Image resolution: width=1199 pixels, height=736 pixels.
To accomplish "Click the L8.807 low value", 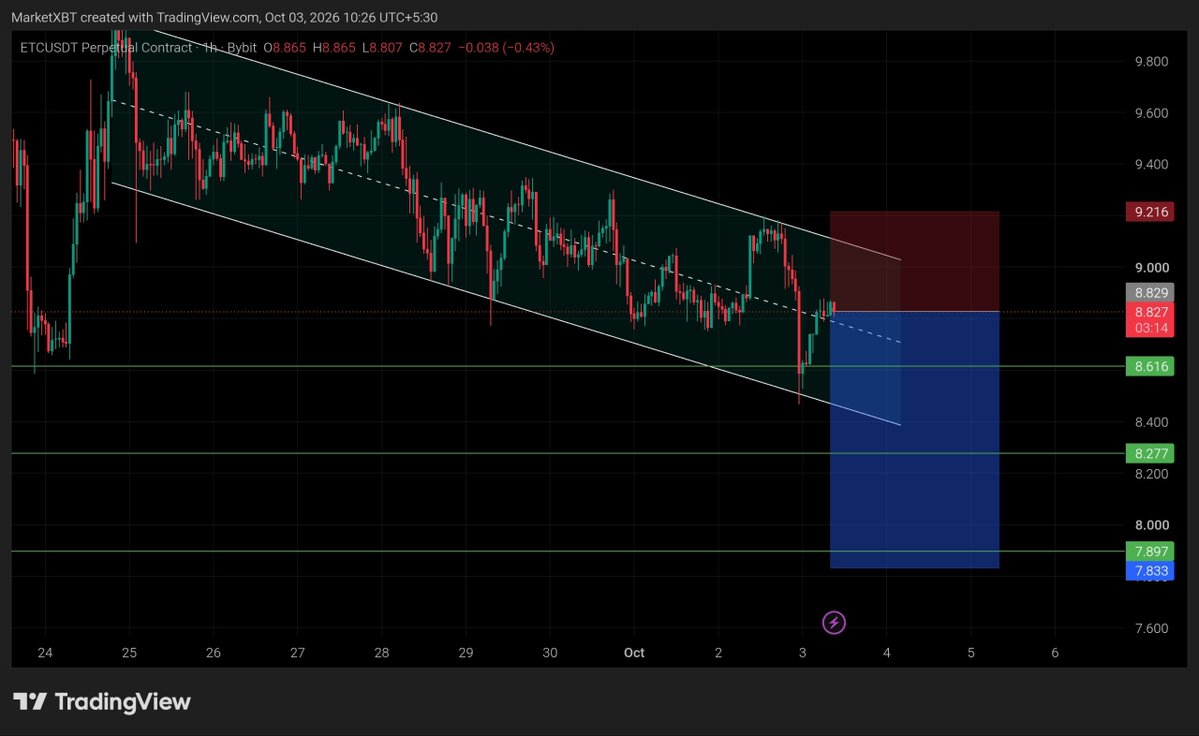I will click(382, 47).
